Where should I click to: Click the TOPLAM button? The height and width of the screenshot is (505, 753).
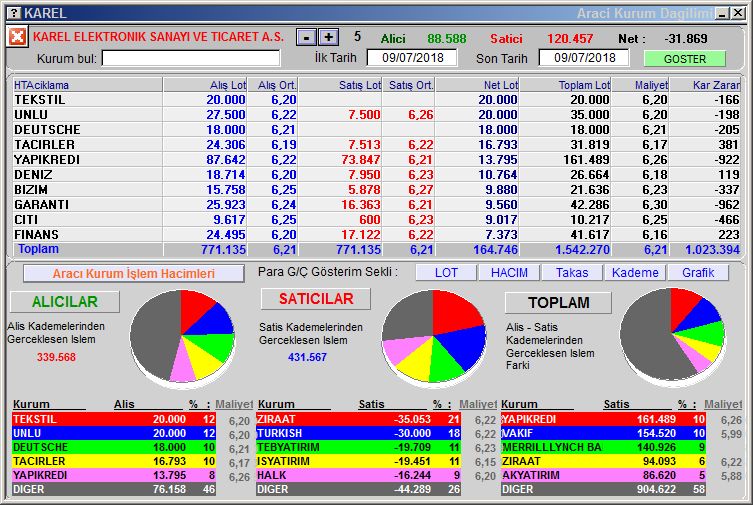point(559,302)
